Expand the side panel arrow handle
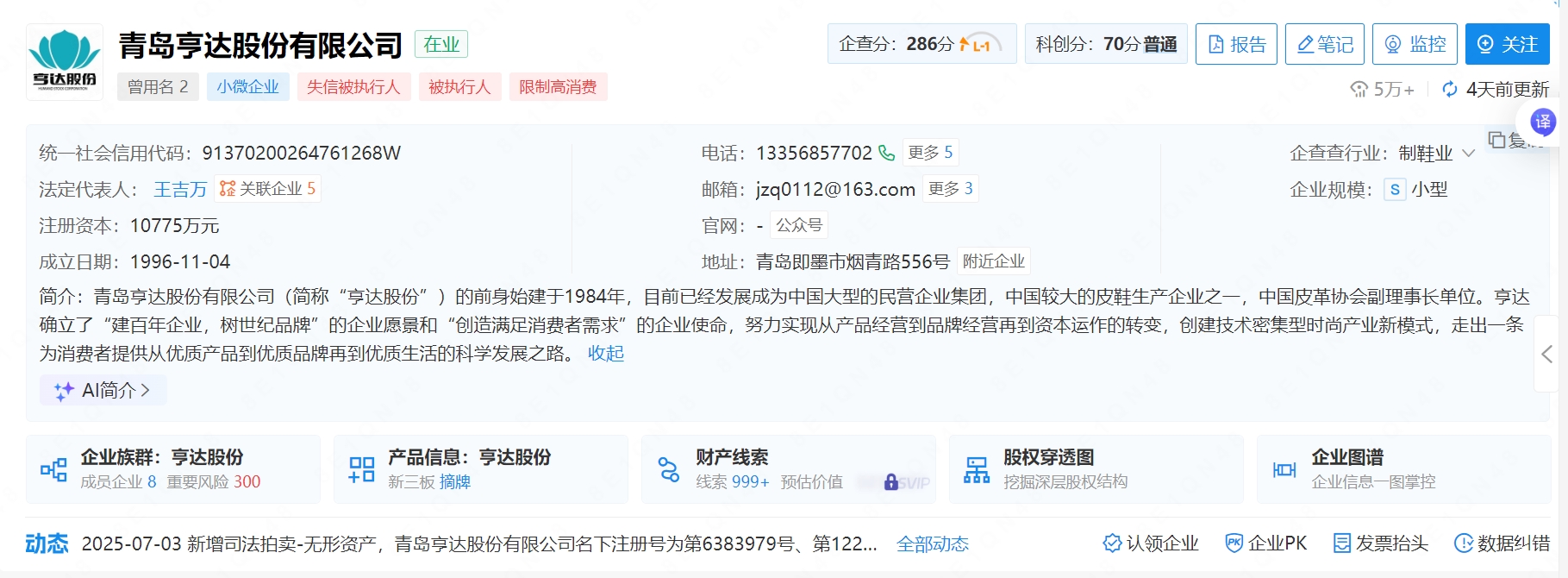Screen dimensions: 1568x578 1547,354
